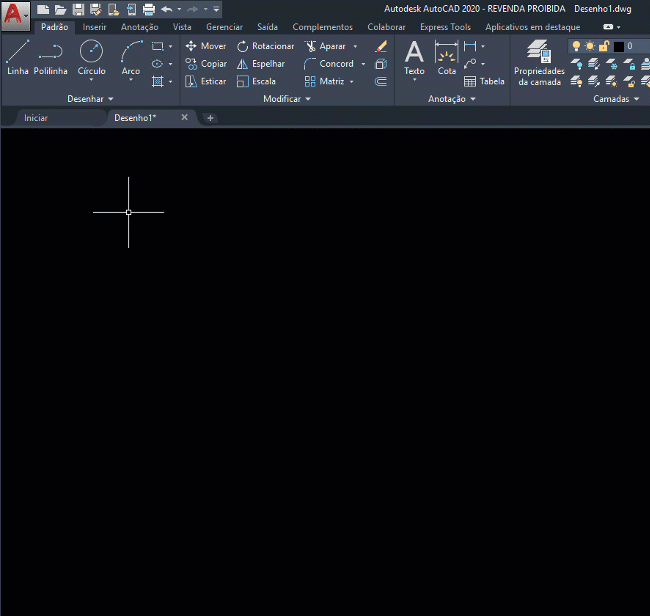This screenshot has height=616, width=650.
Task: Expand the linear dimension dropdown arrow
Action: [483, 46]
